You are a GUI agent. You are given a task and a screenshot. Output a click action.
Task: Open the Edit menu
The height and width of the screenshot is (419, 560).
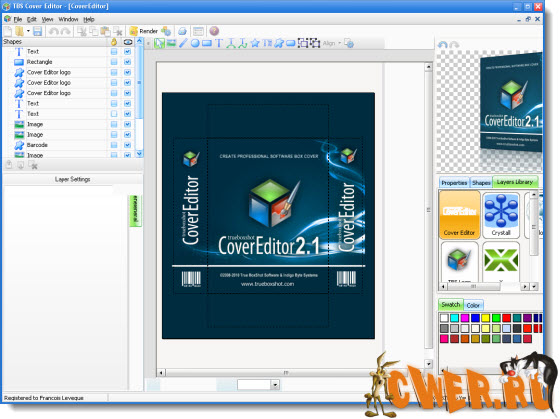[32, 19]
